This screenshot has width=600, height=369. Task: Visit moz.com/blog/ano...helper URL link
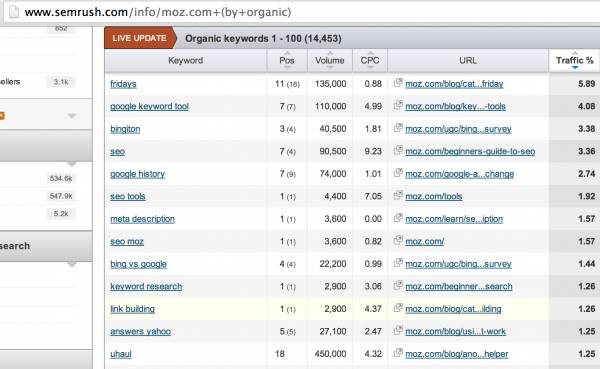pos(457,354)
